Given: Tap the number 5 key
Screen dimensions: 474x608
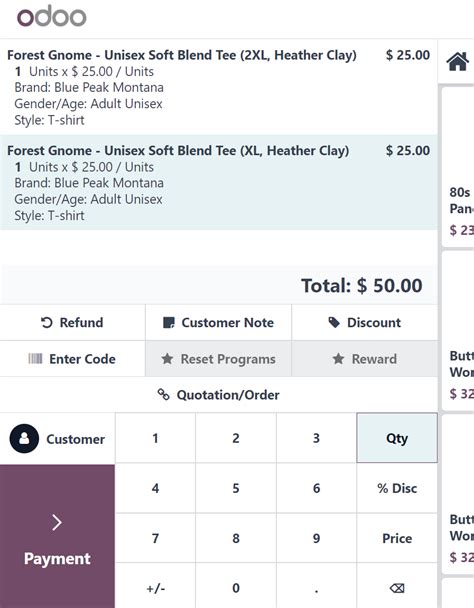Looking at the screenshot, I should [x=236, y=488].
